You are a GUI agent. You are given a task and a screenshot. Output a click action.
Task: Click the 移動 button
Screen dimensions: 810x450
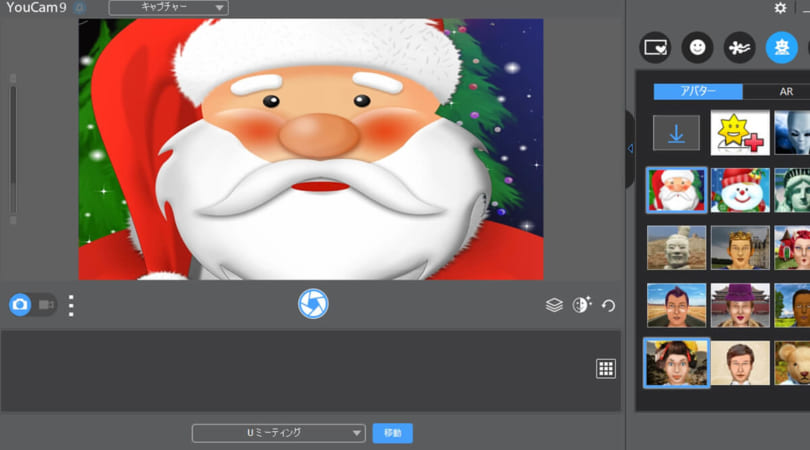pyautogui.click(x=393, y=433)
